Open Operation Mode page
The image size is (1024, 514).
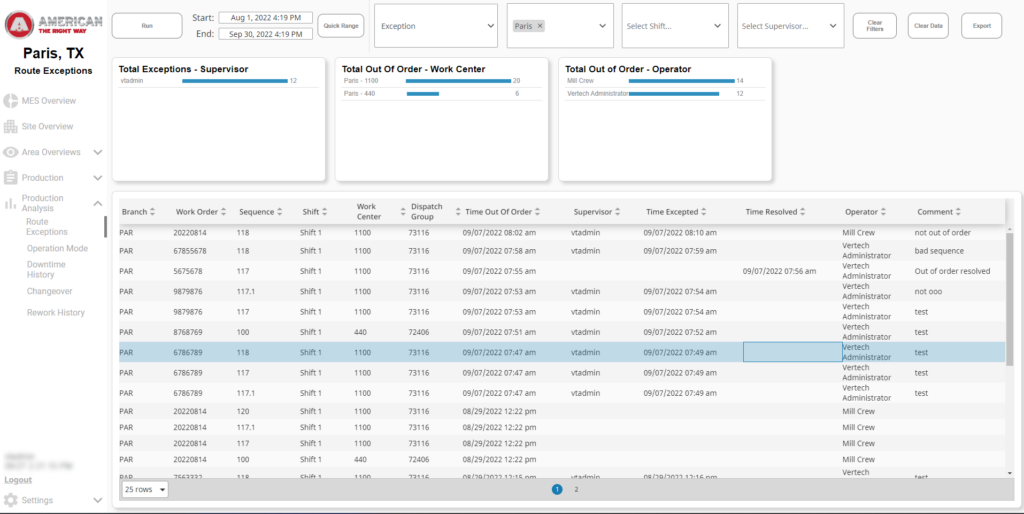point(57,248)
